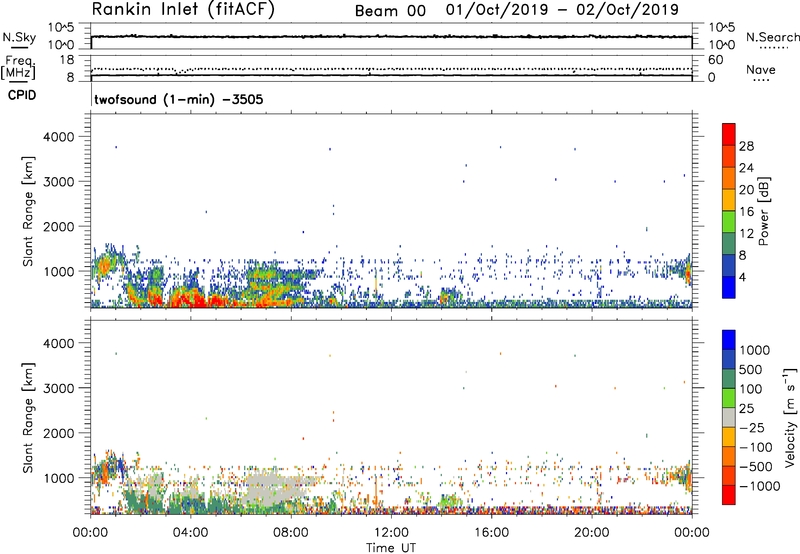This screenshot has width=800, height=554.
Task: Click the "4" tick label on Power colorbar
Action: tap(743, 277)
